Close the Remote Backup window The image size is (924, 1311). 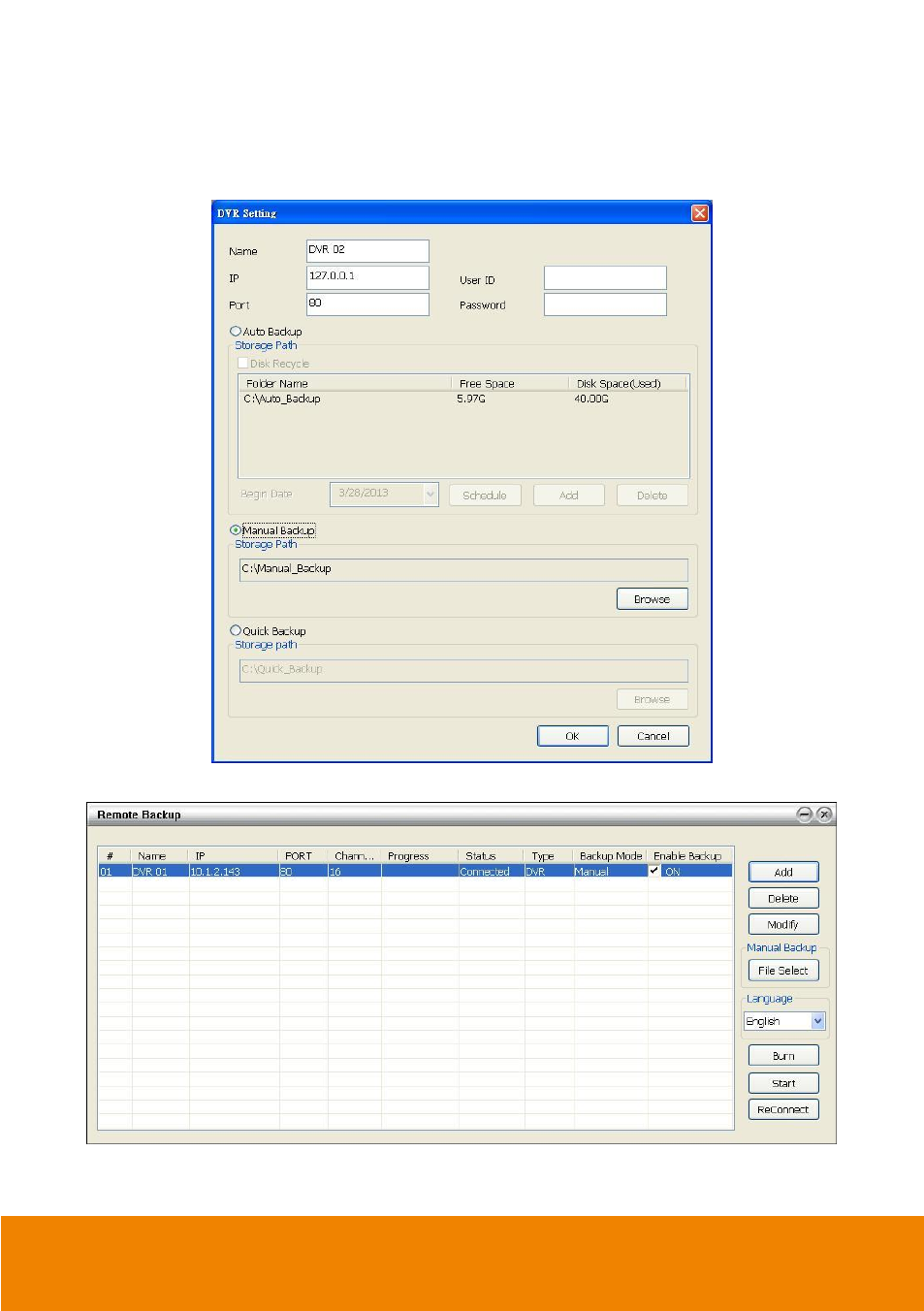coord(824,815)
